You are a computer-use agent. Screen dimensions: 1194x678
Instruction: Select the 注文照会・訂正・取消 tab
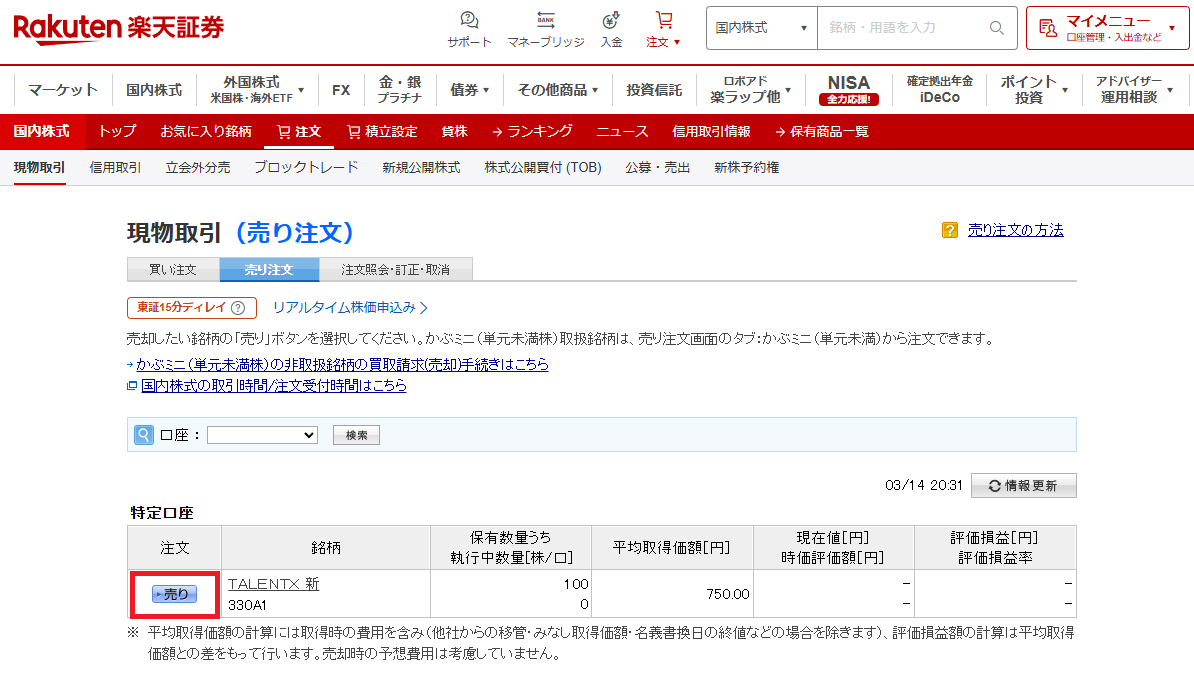(395, 270)
